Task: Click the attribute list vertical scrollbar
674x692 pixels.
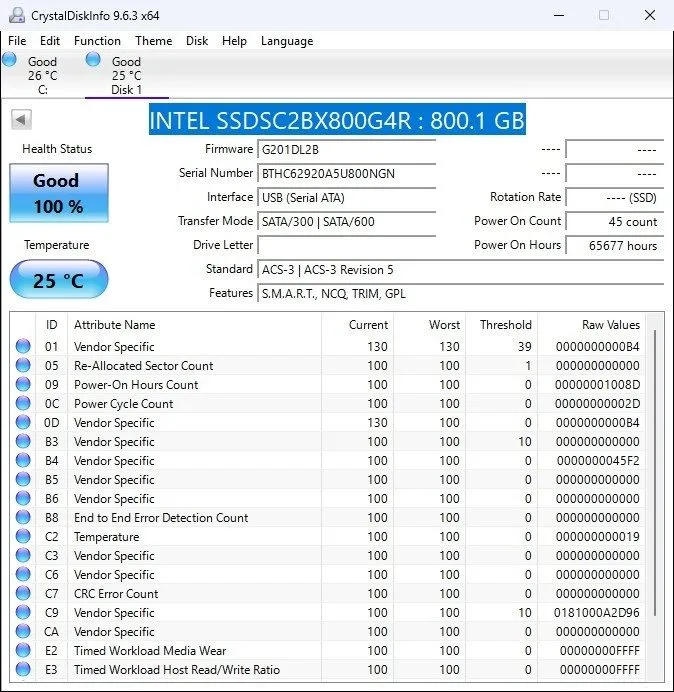Action: [x=655, y=473]
